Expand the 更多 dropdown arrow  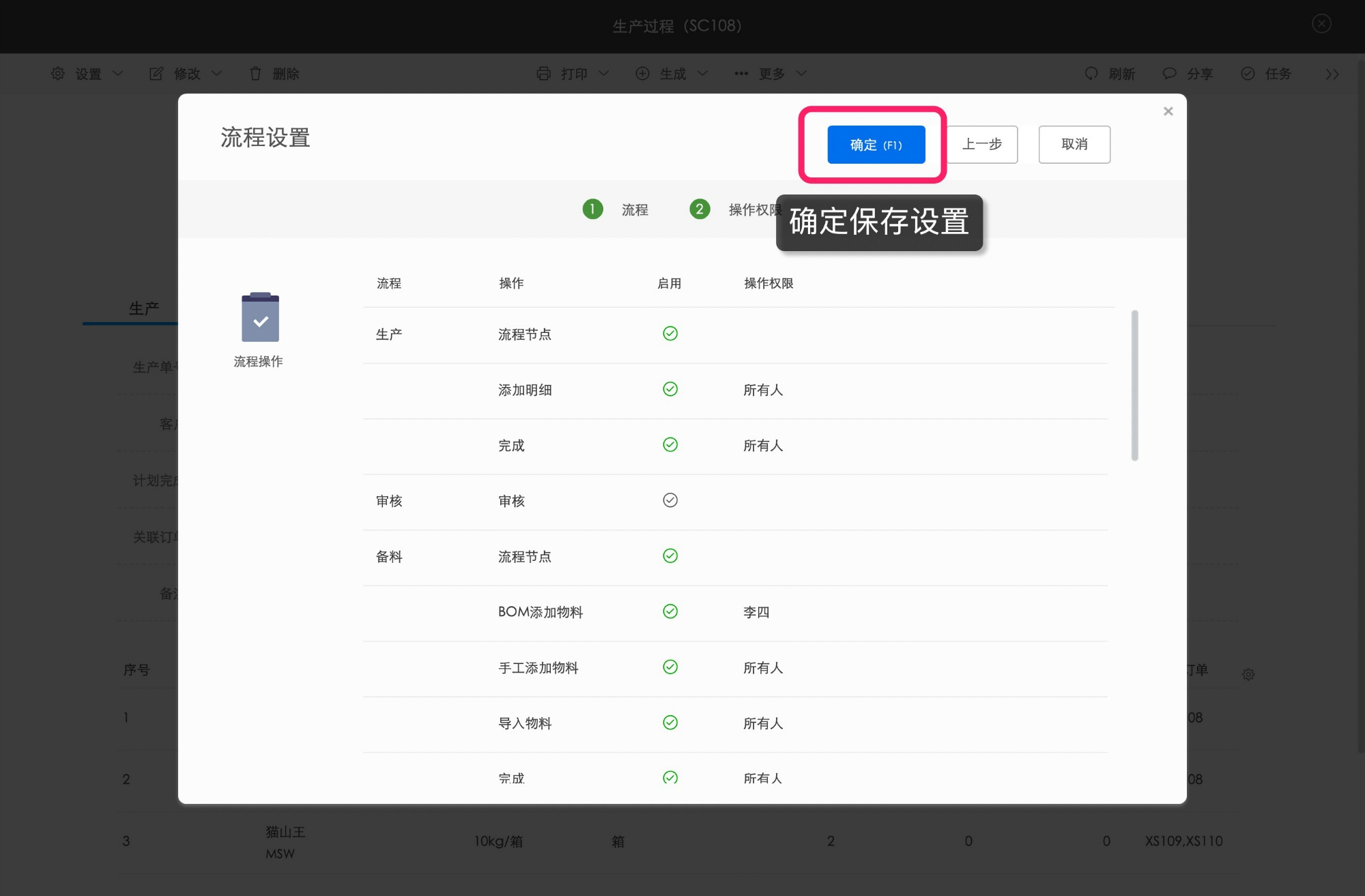802,74
